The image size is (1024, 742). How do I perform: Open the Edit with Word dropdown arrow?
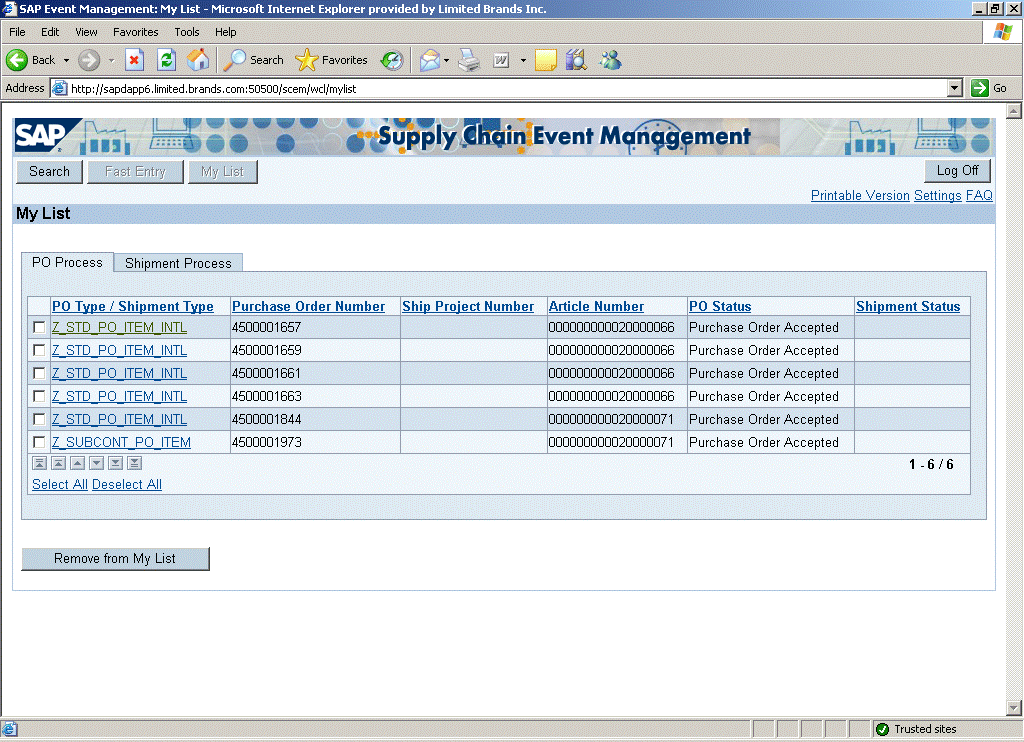pos(523,60)
